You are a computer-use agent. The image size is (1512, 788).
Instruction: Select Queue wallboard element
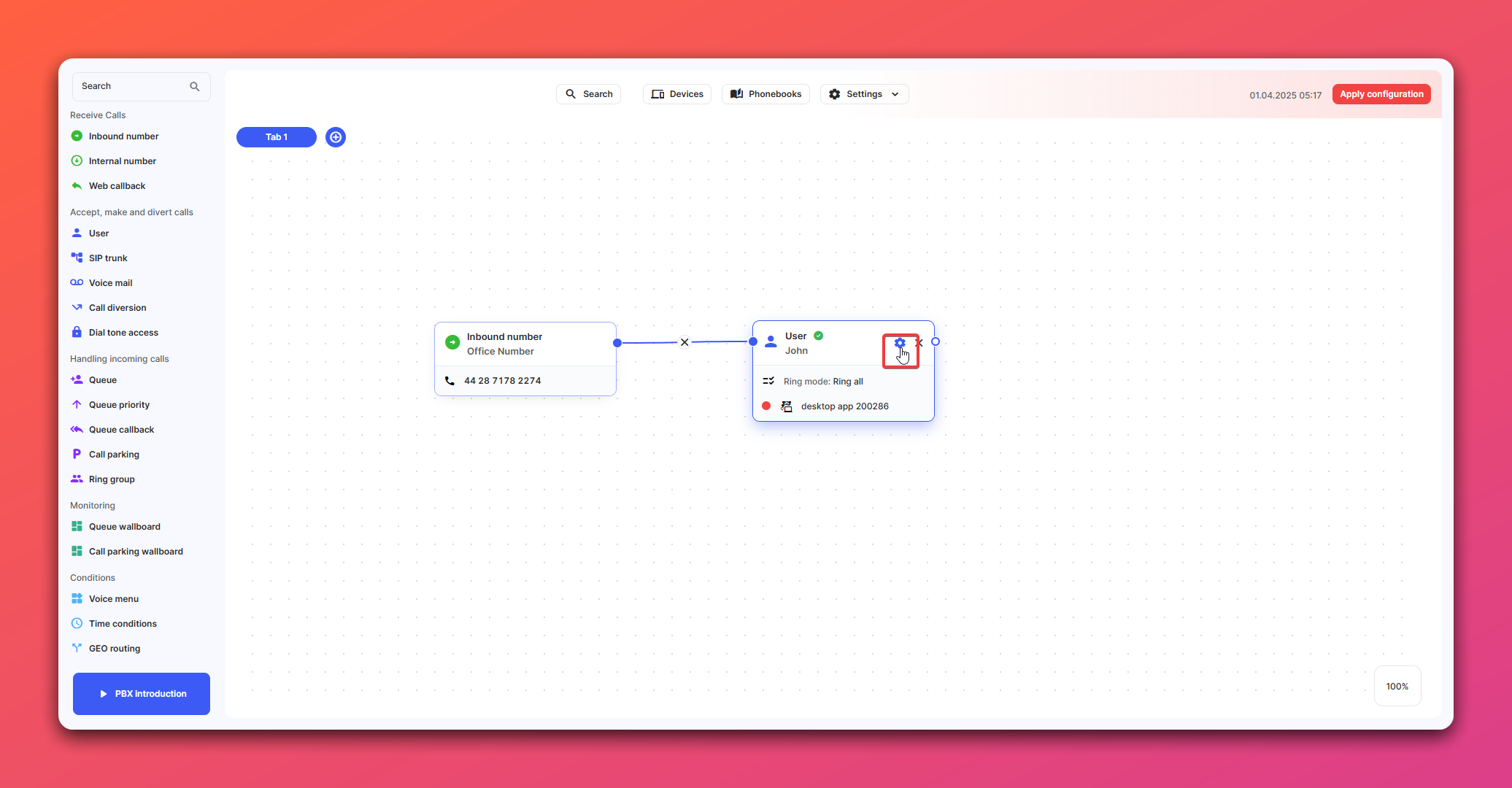point(124,527)
